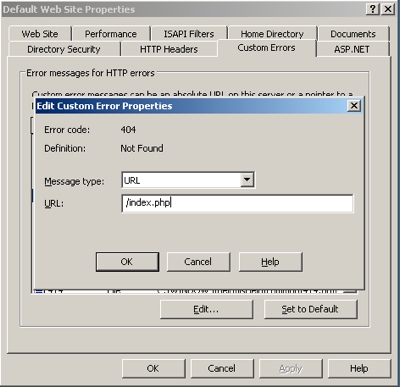Click the Set to Default button

(310, 309)
